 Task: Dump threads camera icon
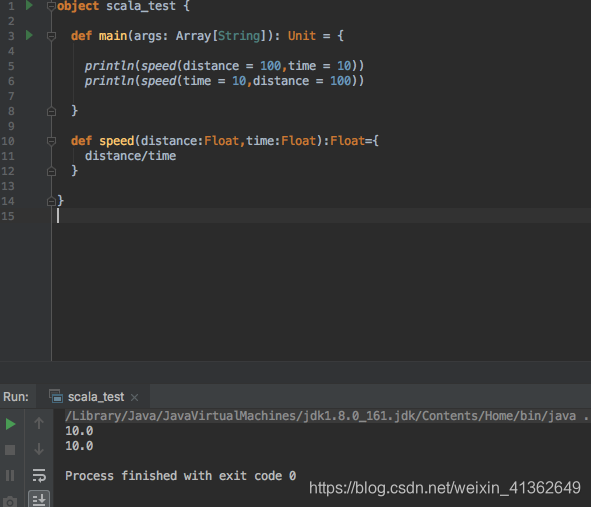point(10,502)
